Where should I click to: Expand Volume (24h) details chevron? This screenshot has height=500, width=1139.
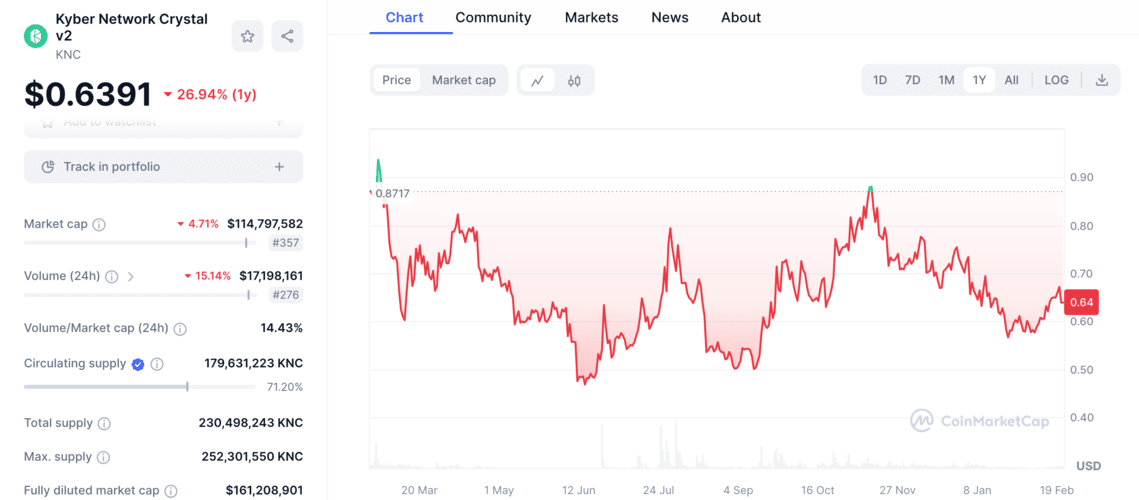(x=131, y=276)
